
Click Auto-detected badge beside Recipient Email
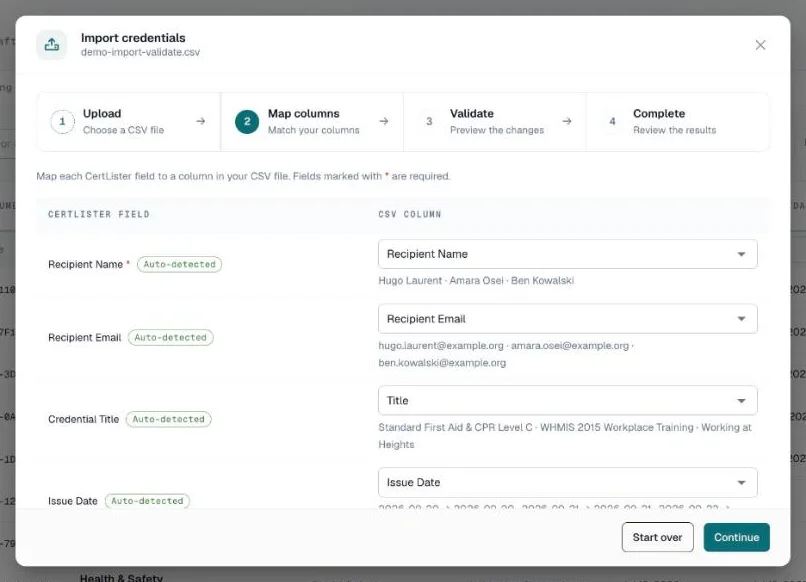point(171,337)
